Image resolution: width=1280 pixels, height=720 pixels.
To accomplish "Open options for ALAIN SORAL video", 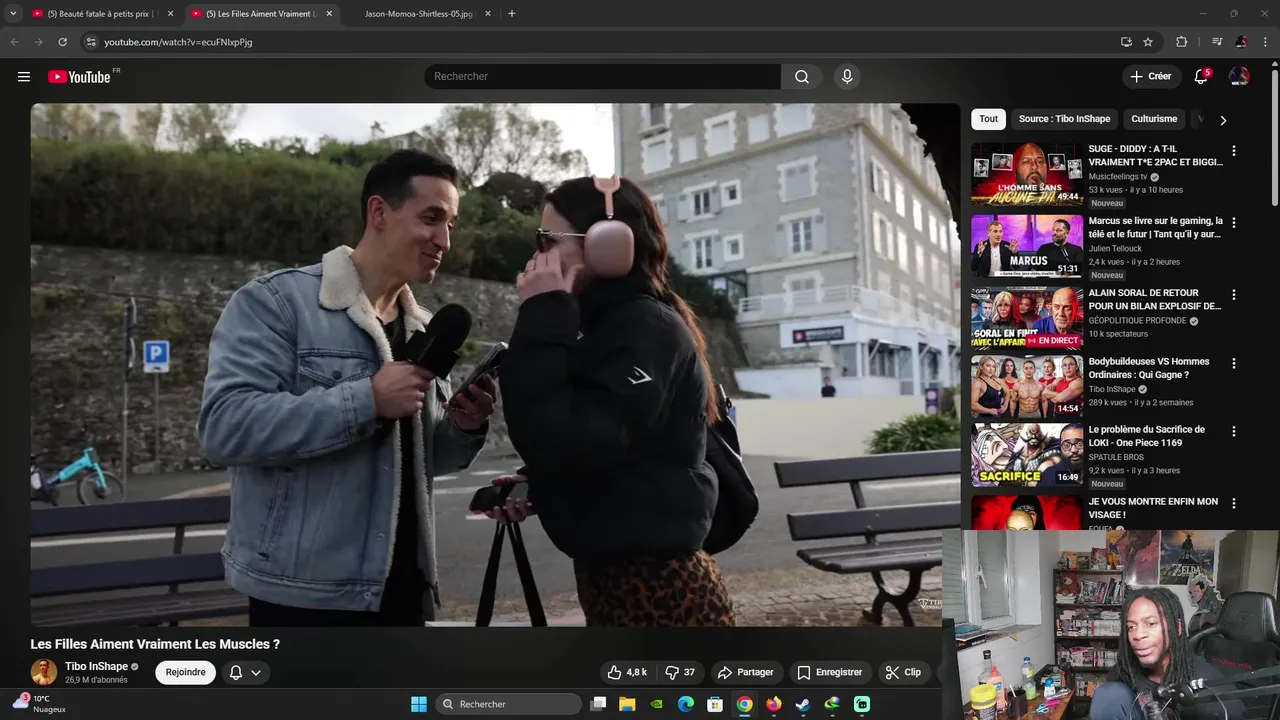I will pos(1233,295).
